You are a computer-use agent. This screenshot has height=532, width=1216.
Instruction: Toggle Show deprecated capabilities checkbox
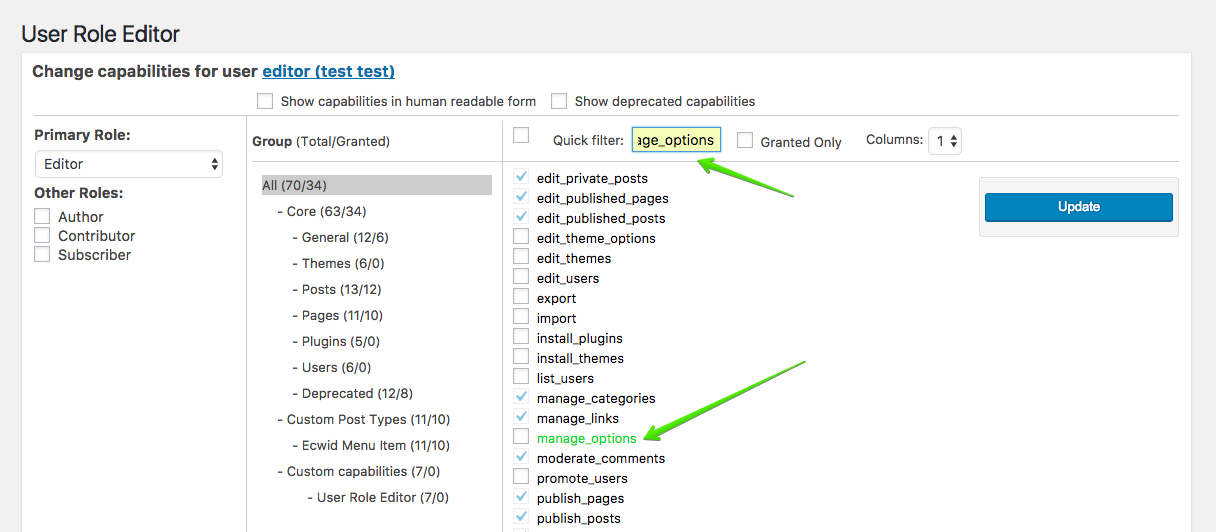click(559, 101)
